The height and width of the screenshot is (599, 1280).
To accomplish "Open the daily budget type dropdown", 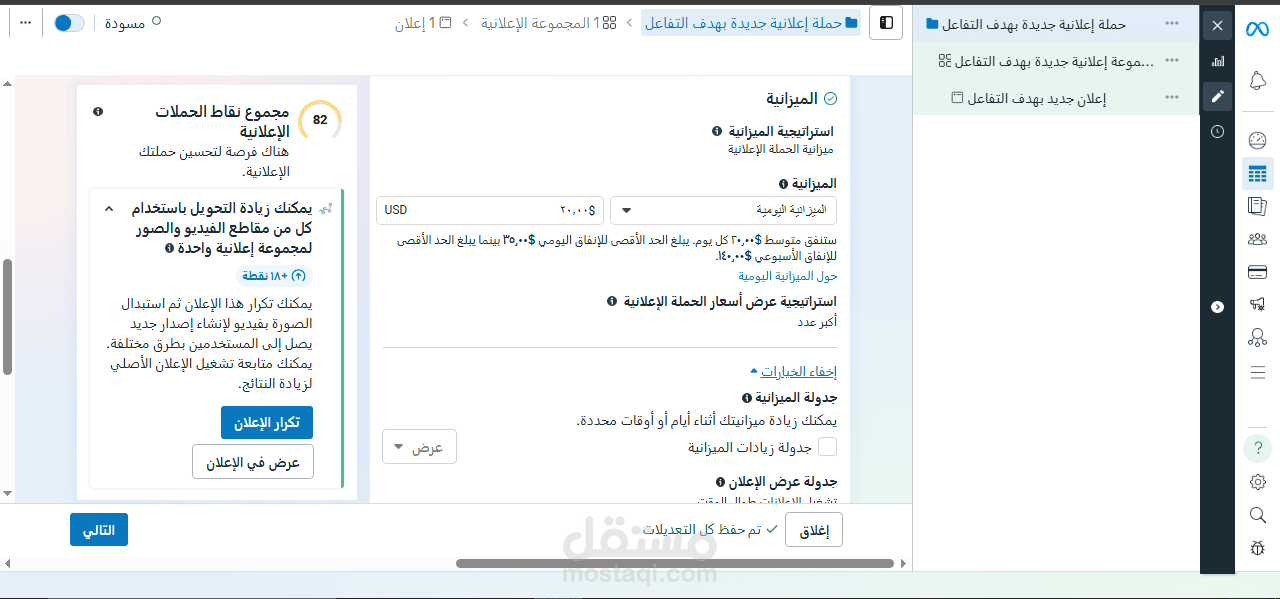I will (723, 210).
